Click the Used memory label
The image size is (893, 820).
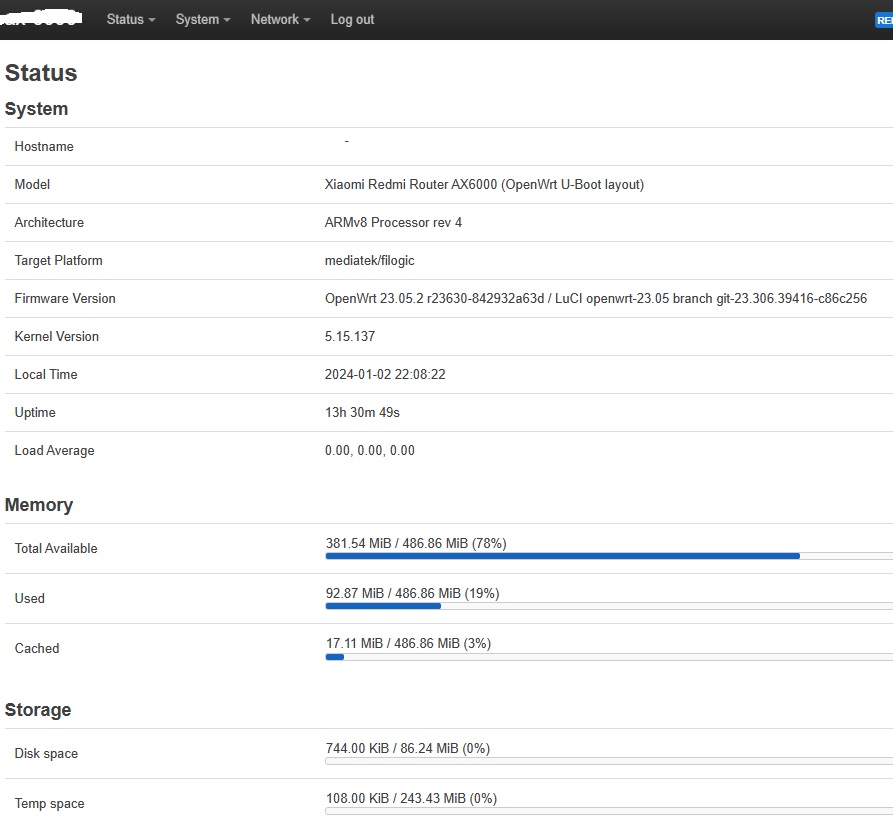tap(30, 598)
